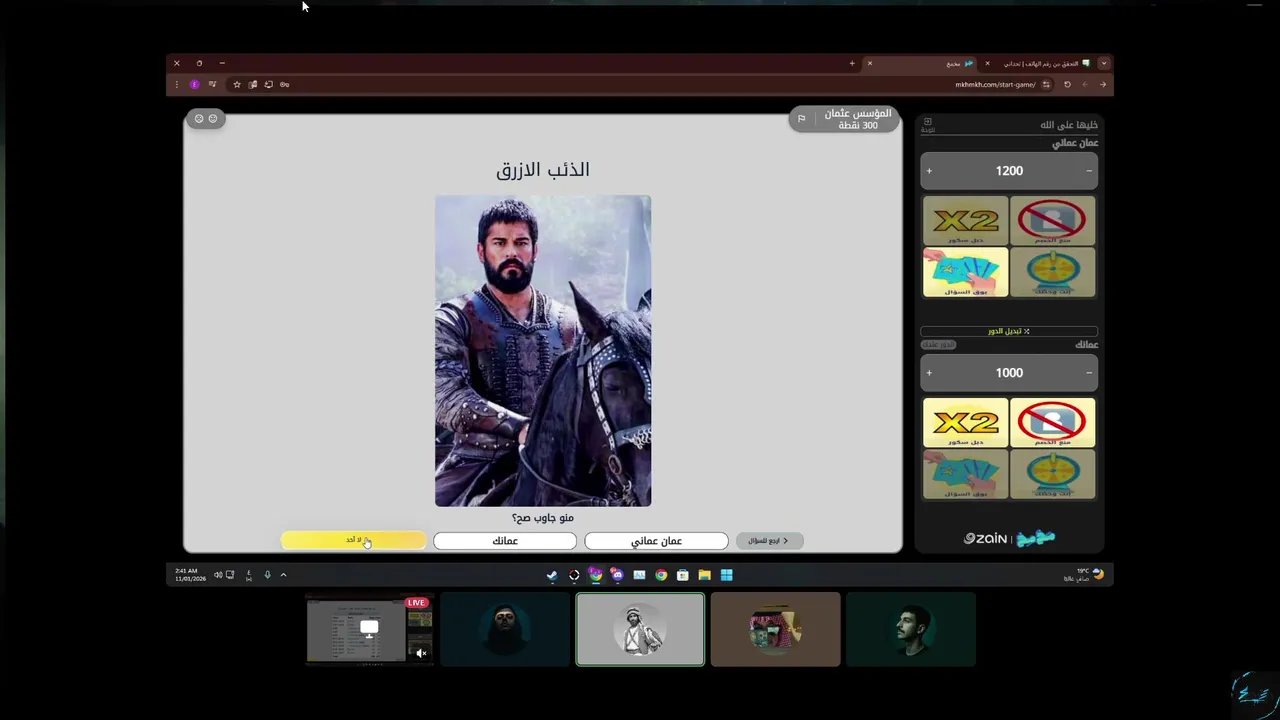The width and height of the screenshot is (1280, 720).
Task: Reload the browser page
Action: 1067,85
